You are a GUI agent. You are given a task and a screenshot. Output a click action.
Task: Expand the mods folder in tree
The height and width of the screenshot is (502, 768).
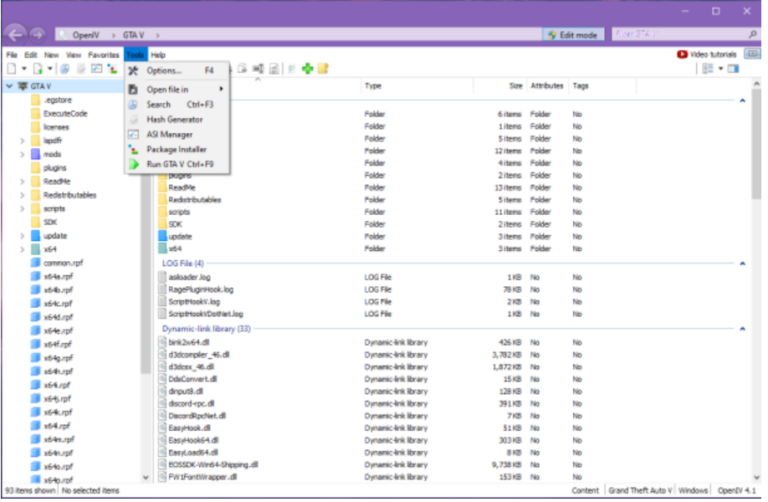(x=22, y=154)
